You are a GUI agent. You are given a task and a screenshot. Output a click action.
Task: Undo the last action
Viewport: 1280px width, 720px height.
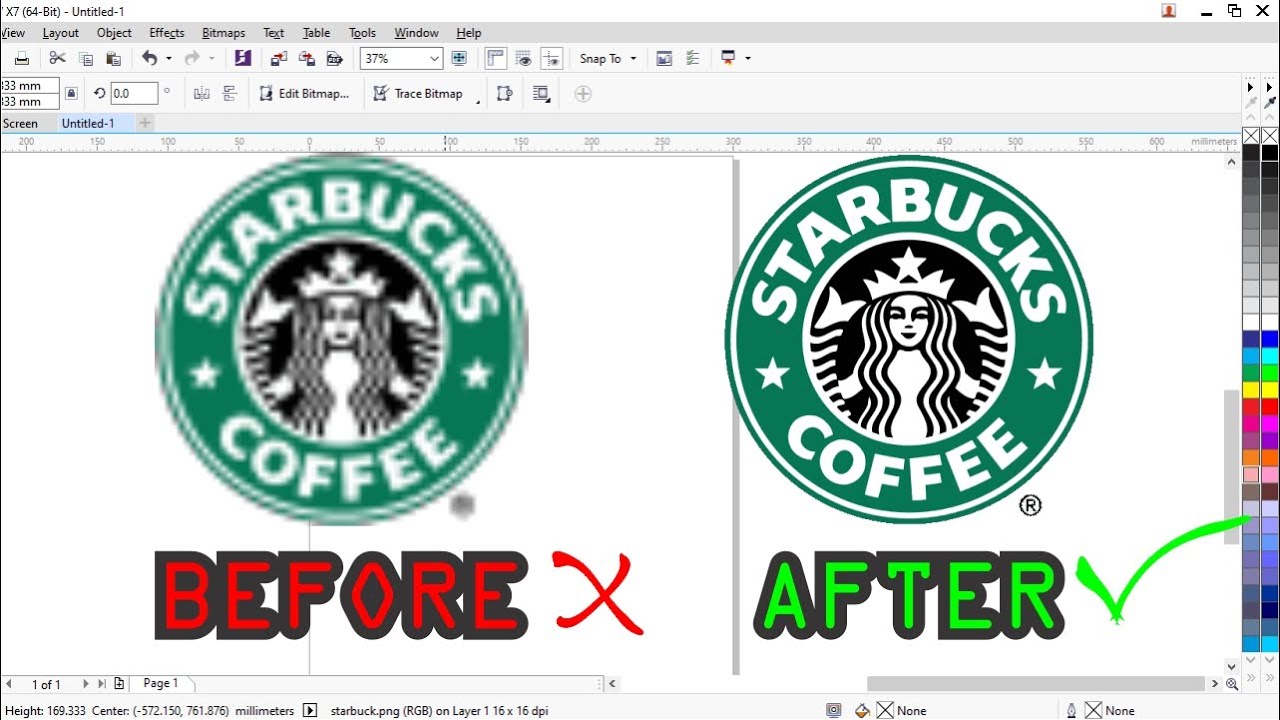click(x=149, y=58)
